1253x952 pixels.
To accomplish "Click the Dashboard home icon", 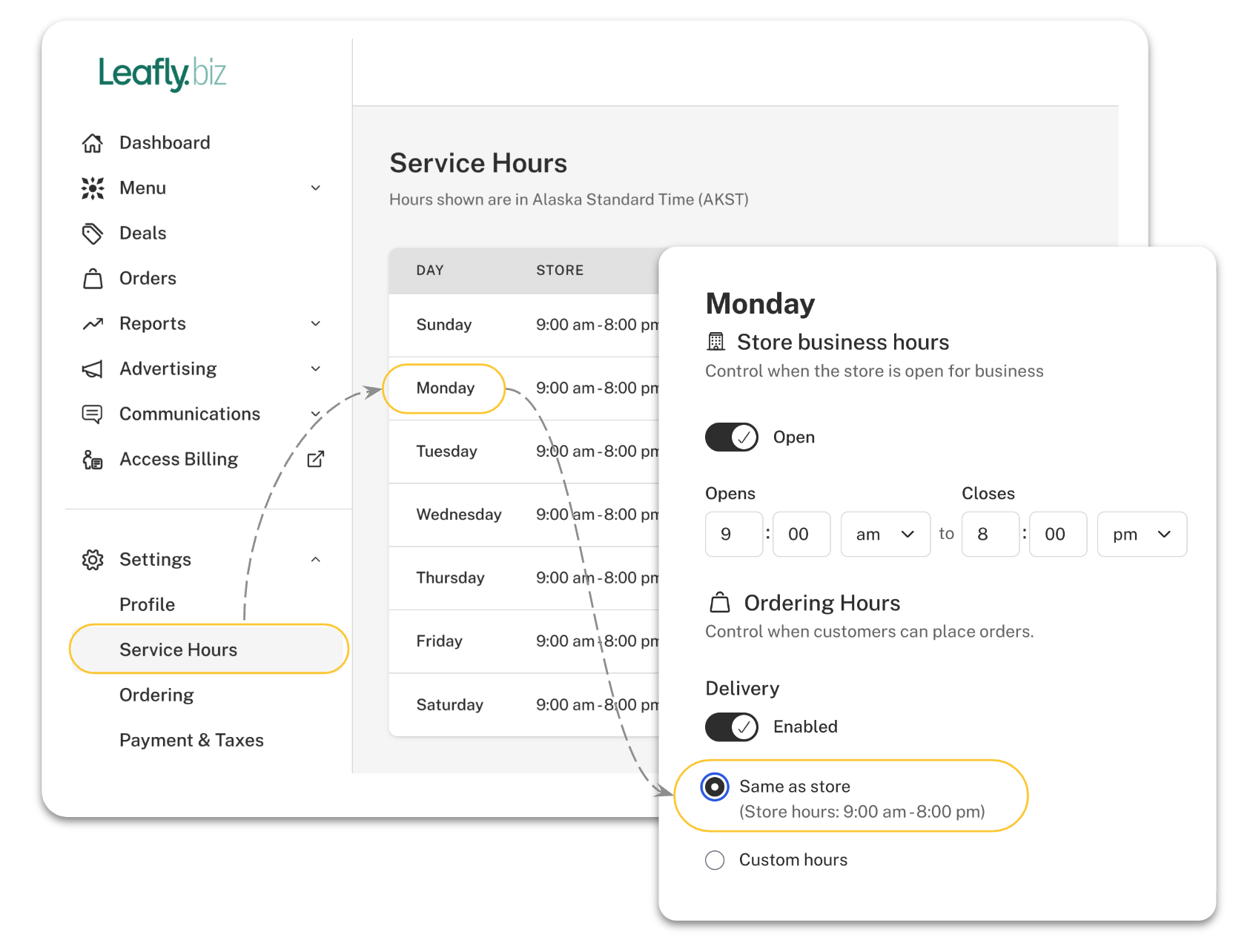I will coord(93,143).
